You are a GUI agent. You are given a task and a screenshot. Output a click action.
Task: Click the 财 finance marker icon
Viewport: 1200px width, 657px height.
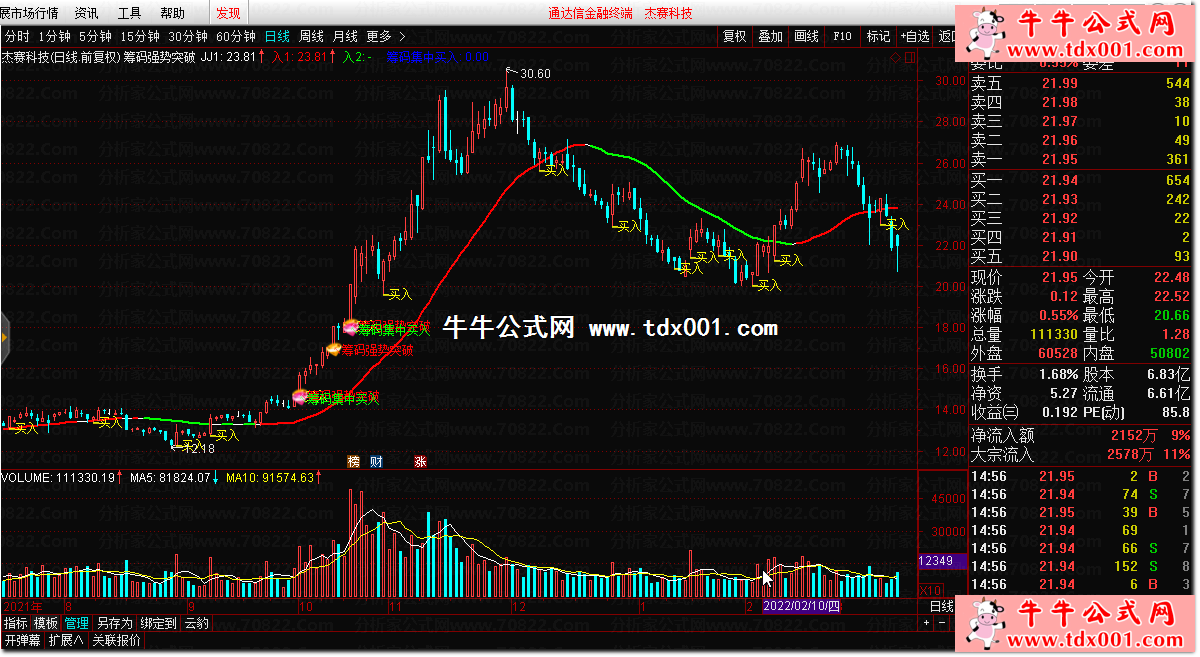(376, 461)
